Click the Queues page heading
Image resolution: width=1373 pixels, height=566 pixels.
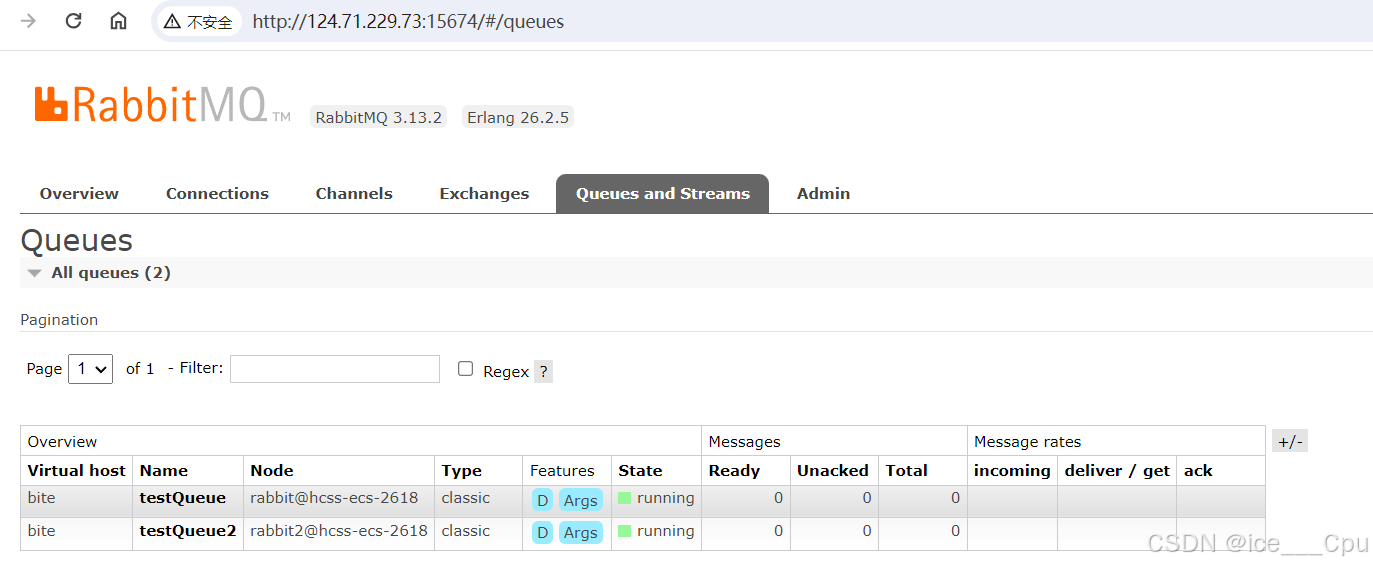click(x=76, y=241)
